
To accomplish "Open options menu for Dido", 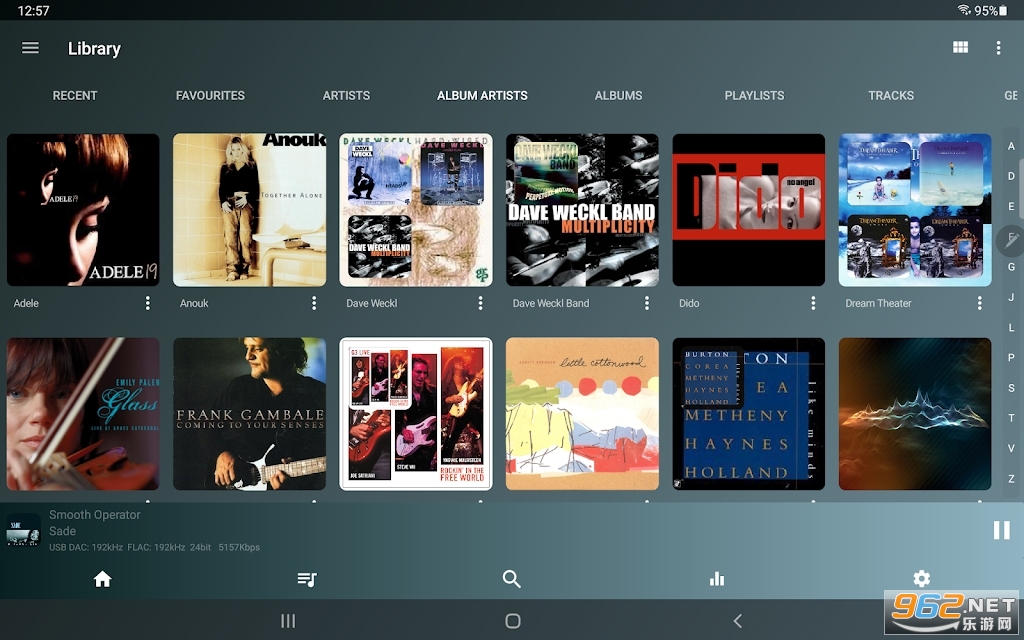I will point(813,303).
